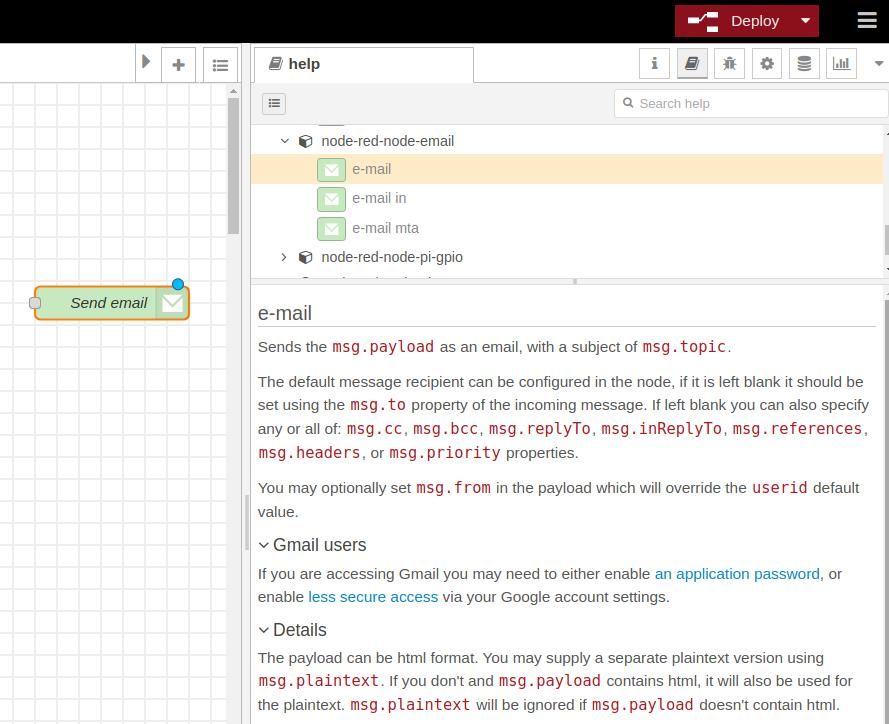Toggle the help topics list button
Viewport: 889px width, 724px height.
(274, 103)
